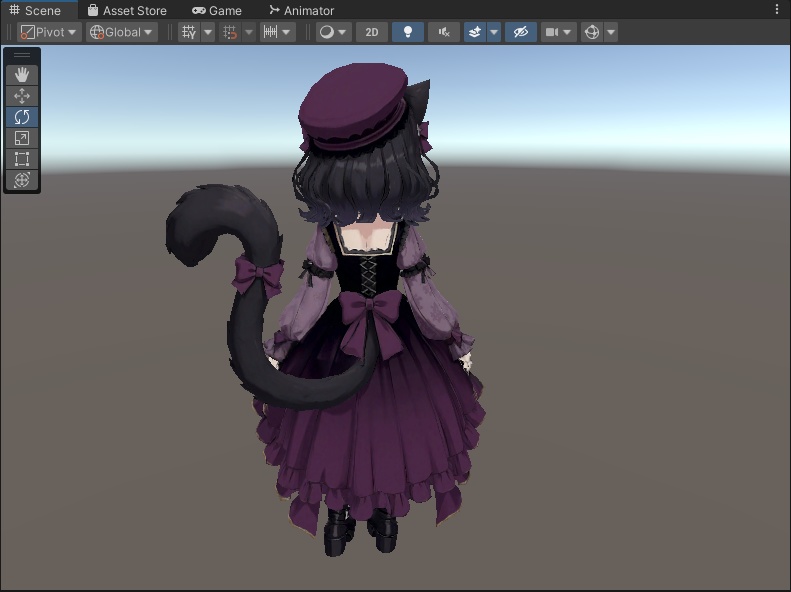Expand the grid snapping settings arrow
Viewport: 791px width, 592px height.
[x=249, y=32]
